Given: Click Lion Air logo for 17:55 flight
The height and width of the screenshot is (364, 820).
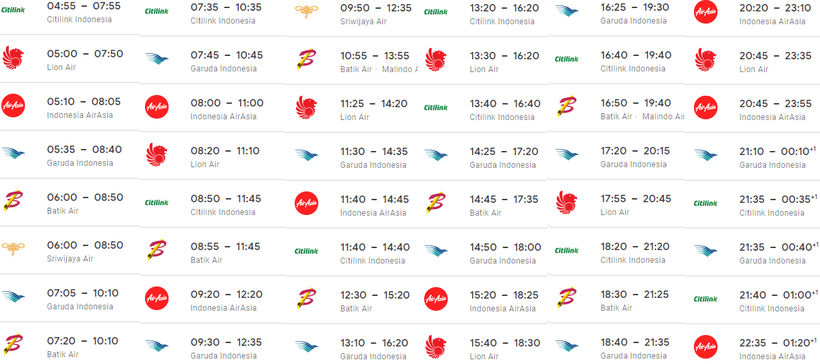Looking at the screenshot, I should click(x=567, y=202).
